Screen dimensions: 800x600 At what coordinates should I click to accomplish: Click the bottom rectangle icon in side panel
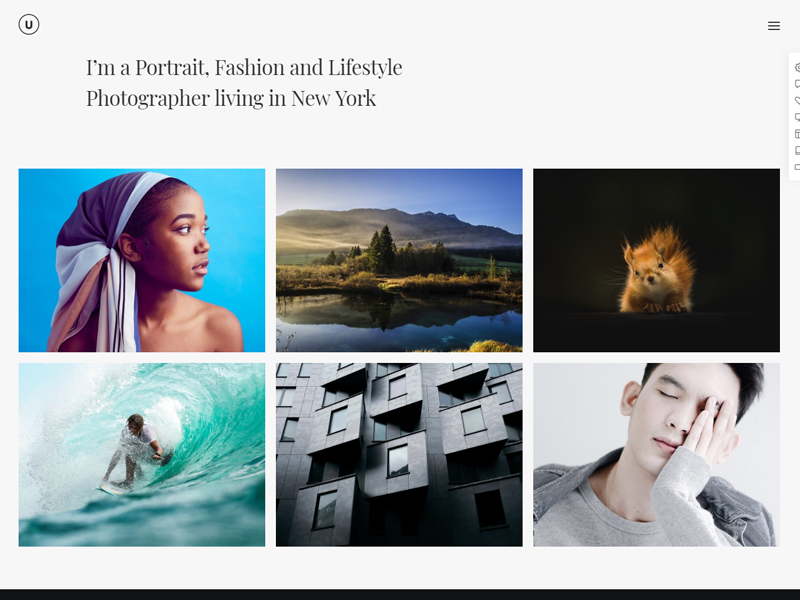797,167
